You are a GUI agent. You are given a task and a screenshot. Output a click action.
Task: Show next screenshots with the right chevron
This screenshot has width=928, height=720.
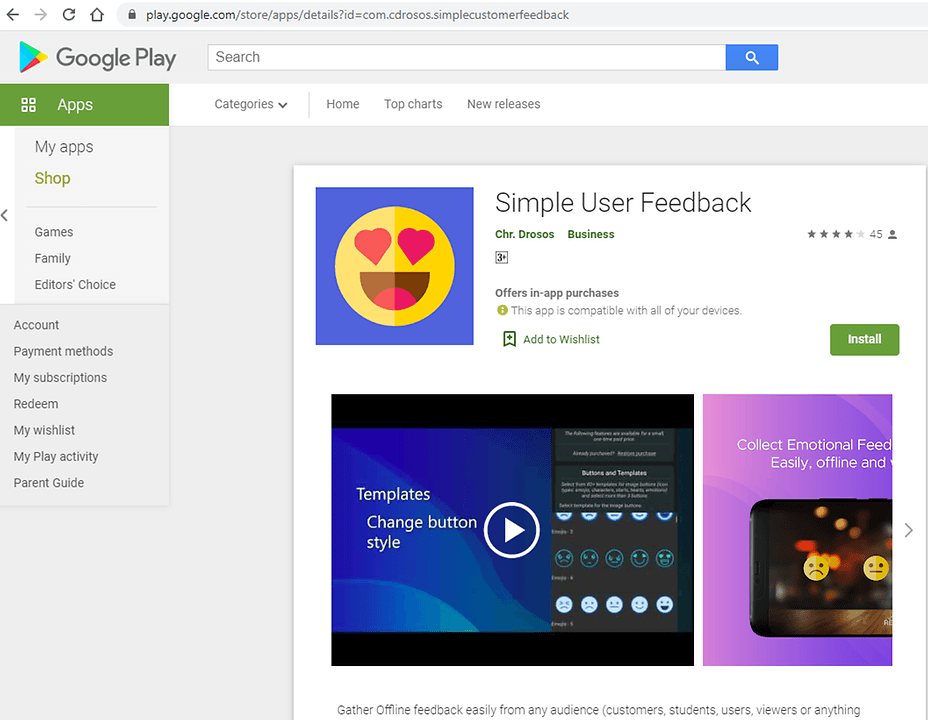[x=908, y=530]
